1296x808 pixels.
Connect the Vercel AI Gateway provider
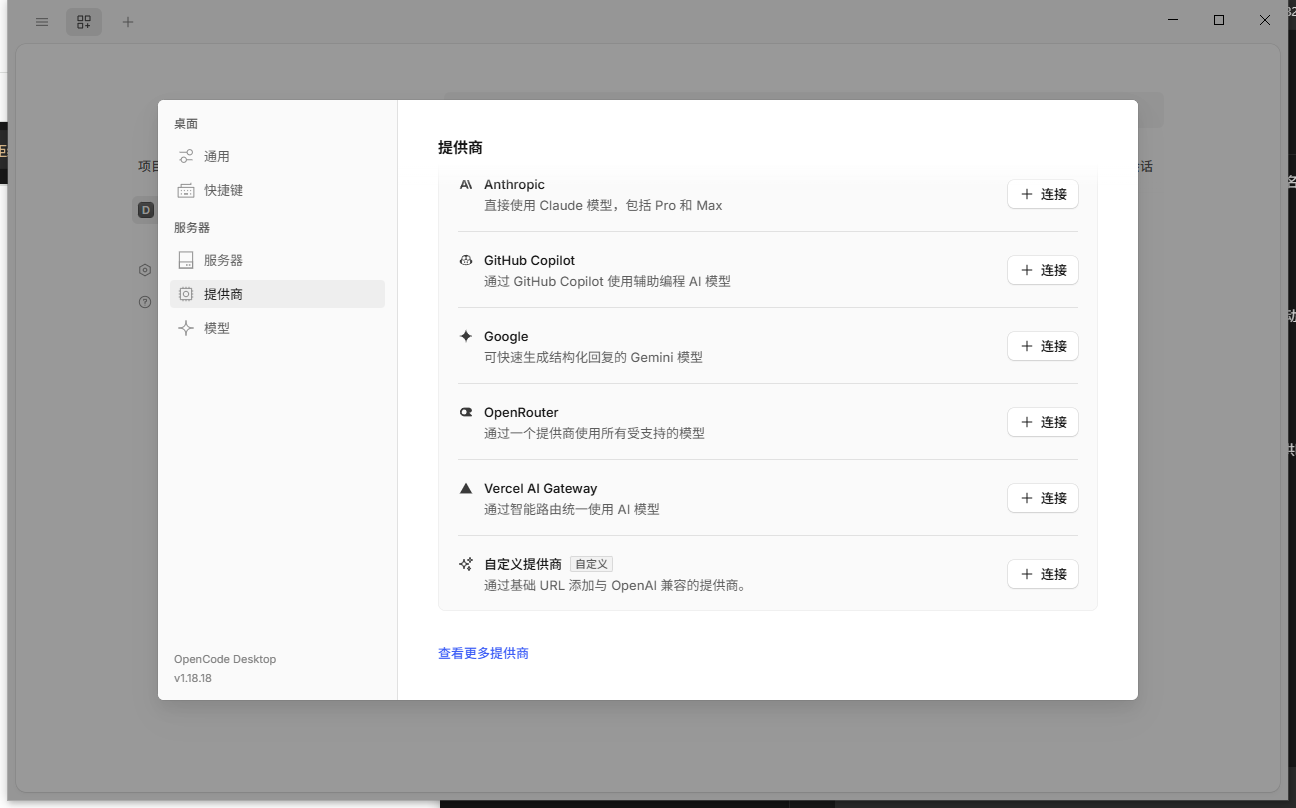click(1043, 498)
